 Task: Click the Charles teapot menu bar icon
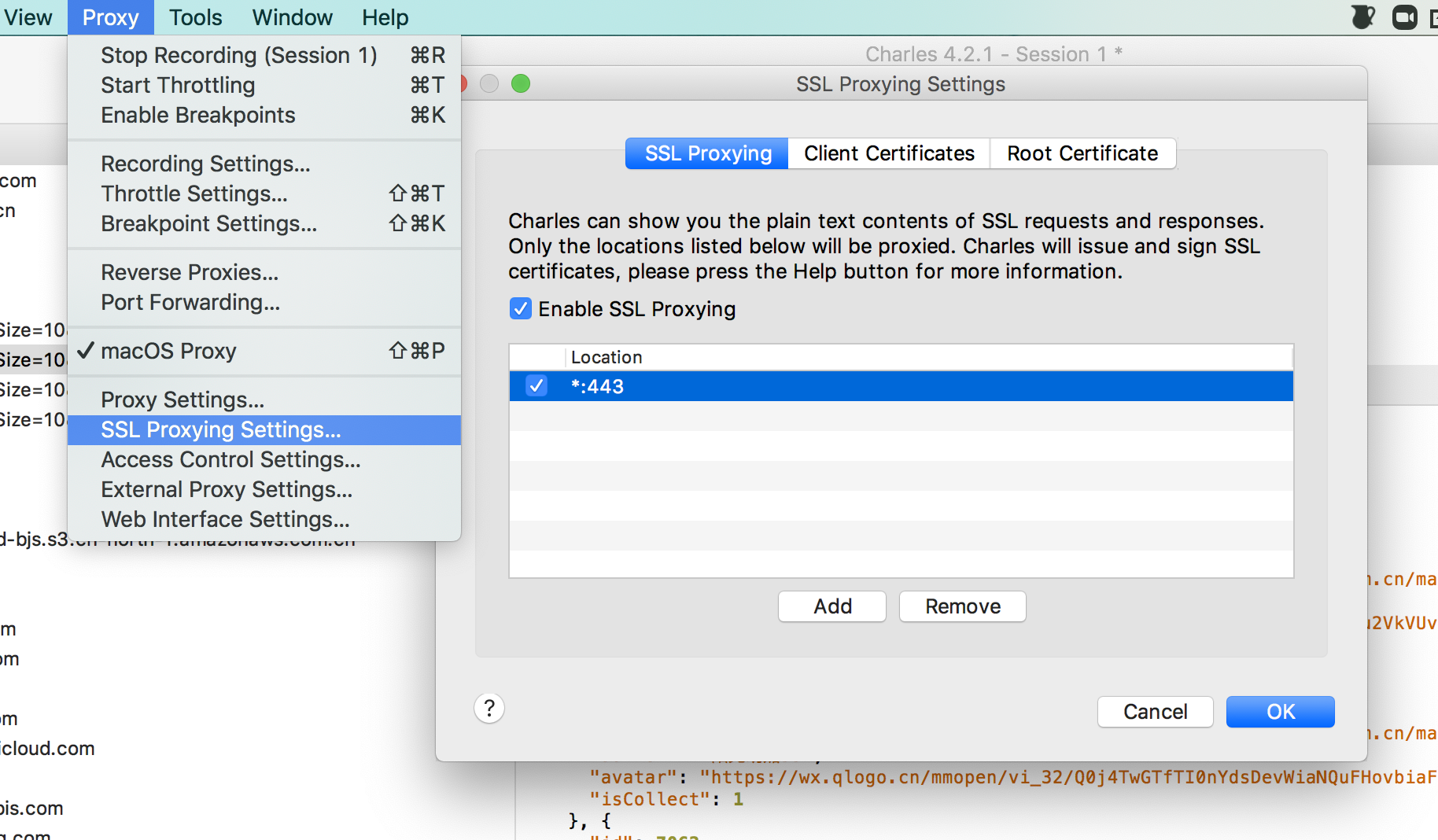1362,17
